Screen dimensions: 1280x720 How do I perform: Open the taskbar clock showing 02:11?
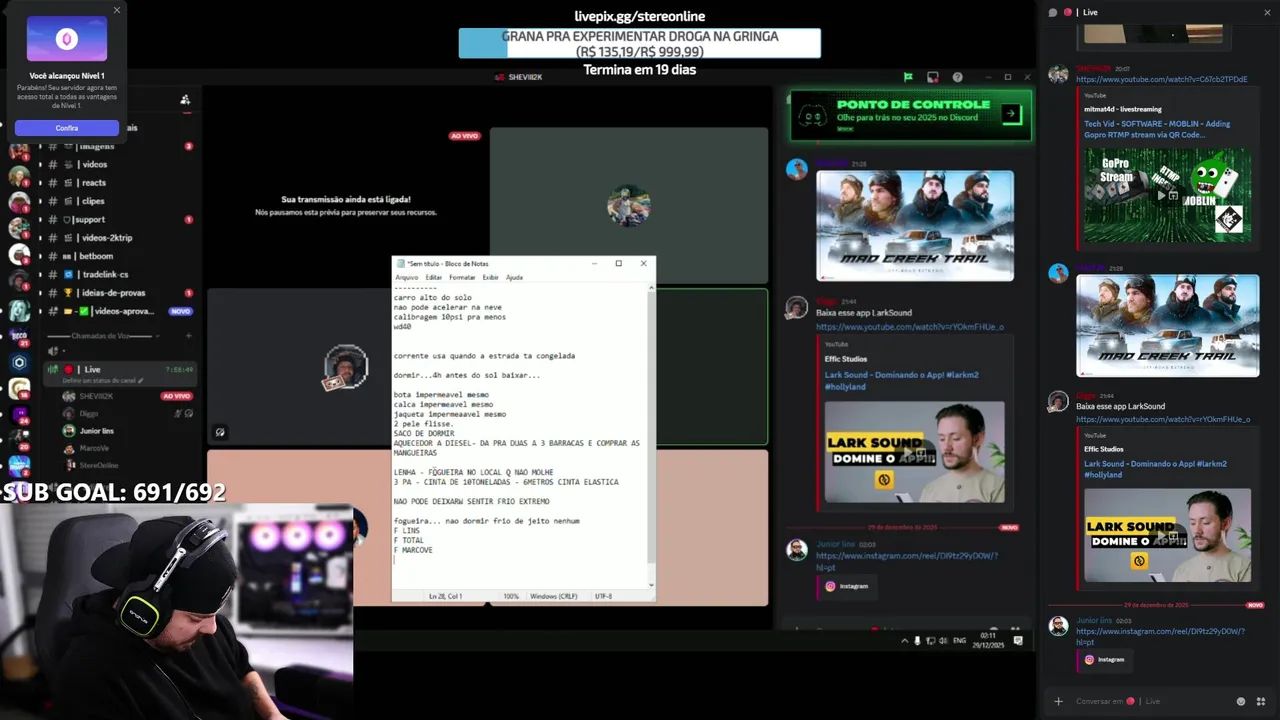(987, 639)
